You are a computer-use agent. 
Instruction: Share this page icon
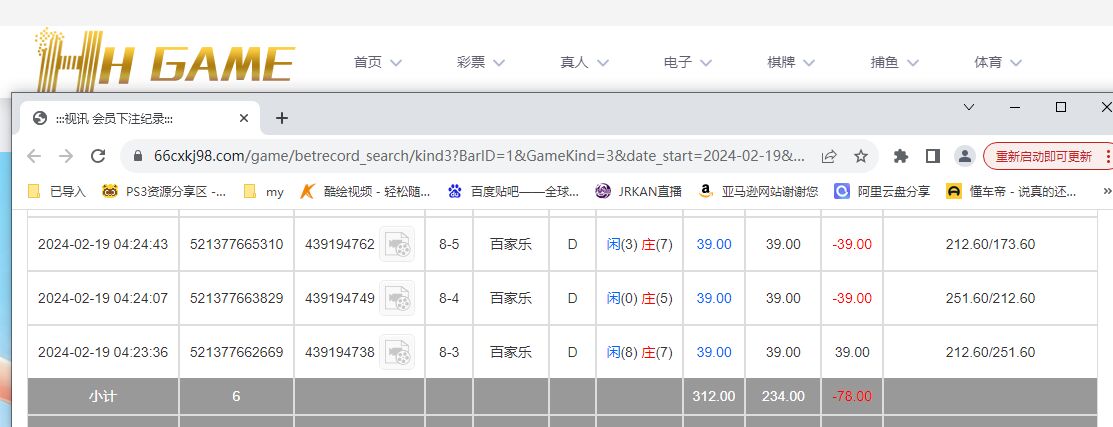828,156
